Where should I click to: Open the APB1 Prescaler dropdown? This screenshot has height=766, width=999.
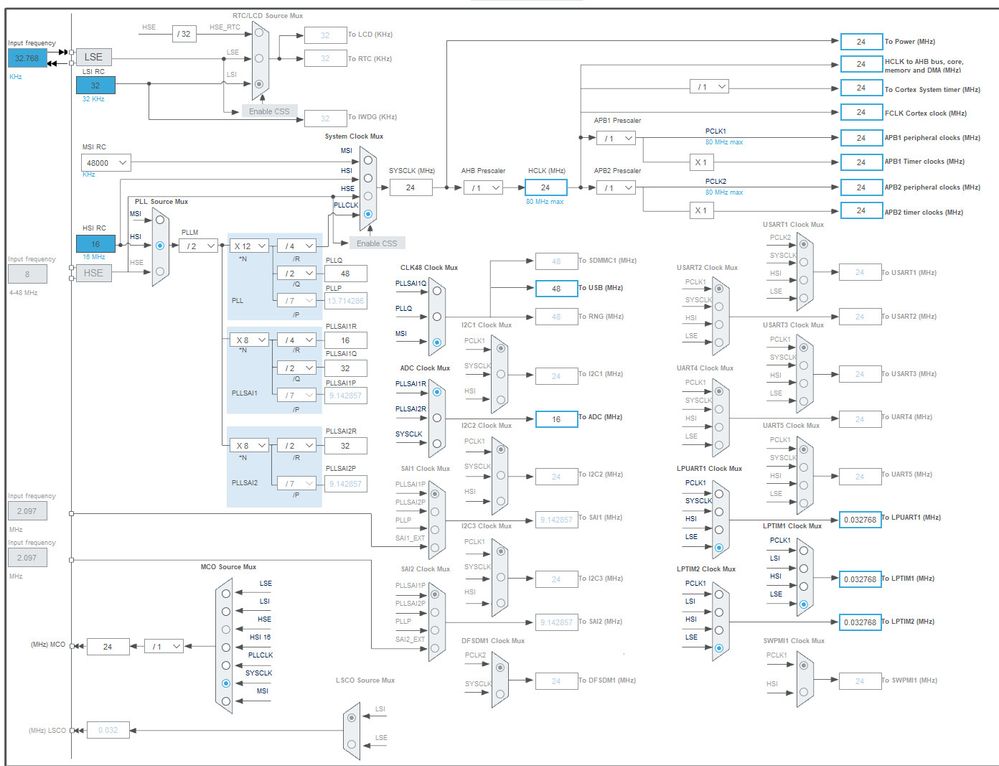point(616,138)
